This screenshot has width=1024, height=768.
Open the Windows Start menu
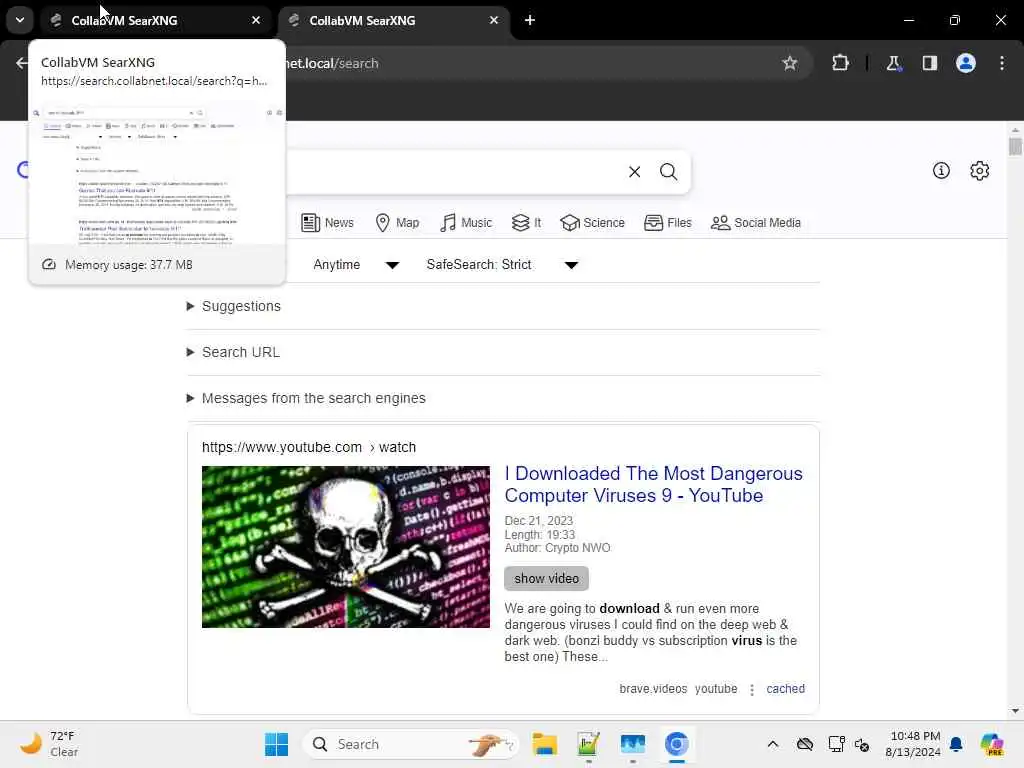click(276, 744)
